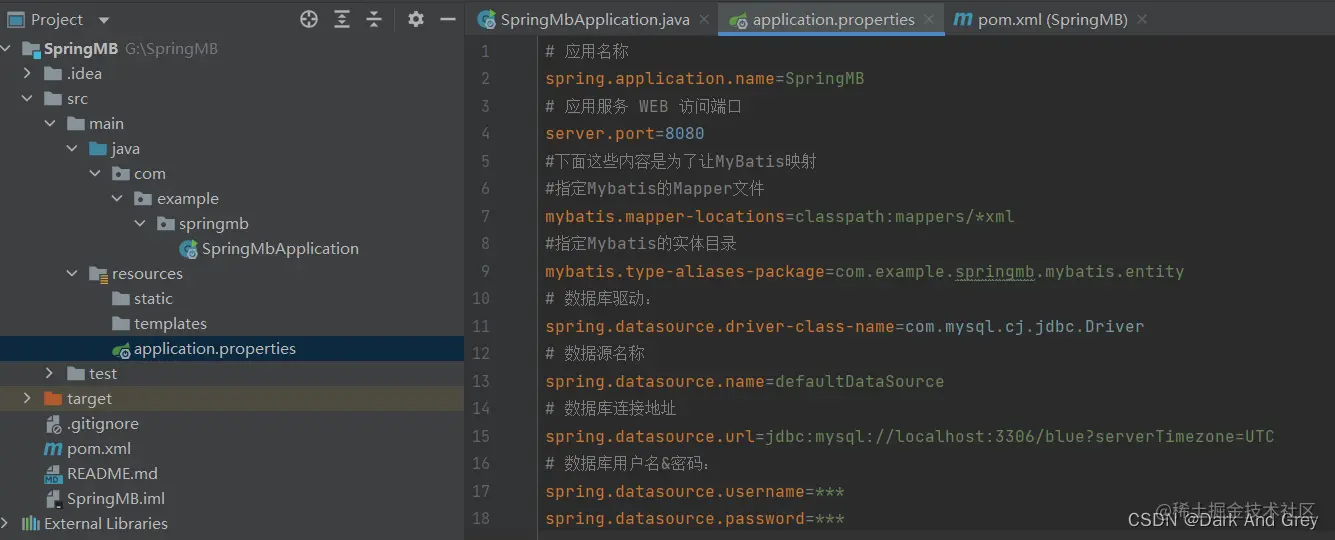Switch to pom.xml (SpringMB) tab
Viewport: 1335px width, 540px height.
click(x=1052, y=19)
